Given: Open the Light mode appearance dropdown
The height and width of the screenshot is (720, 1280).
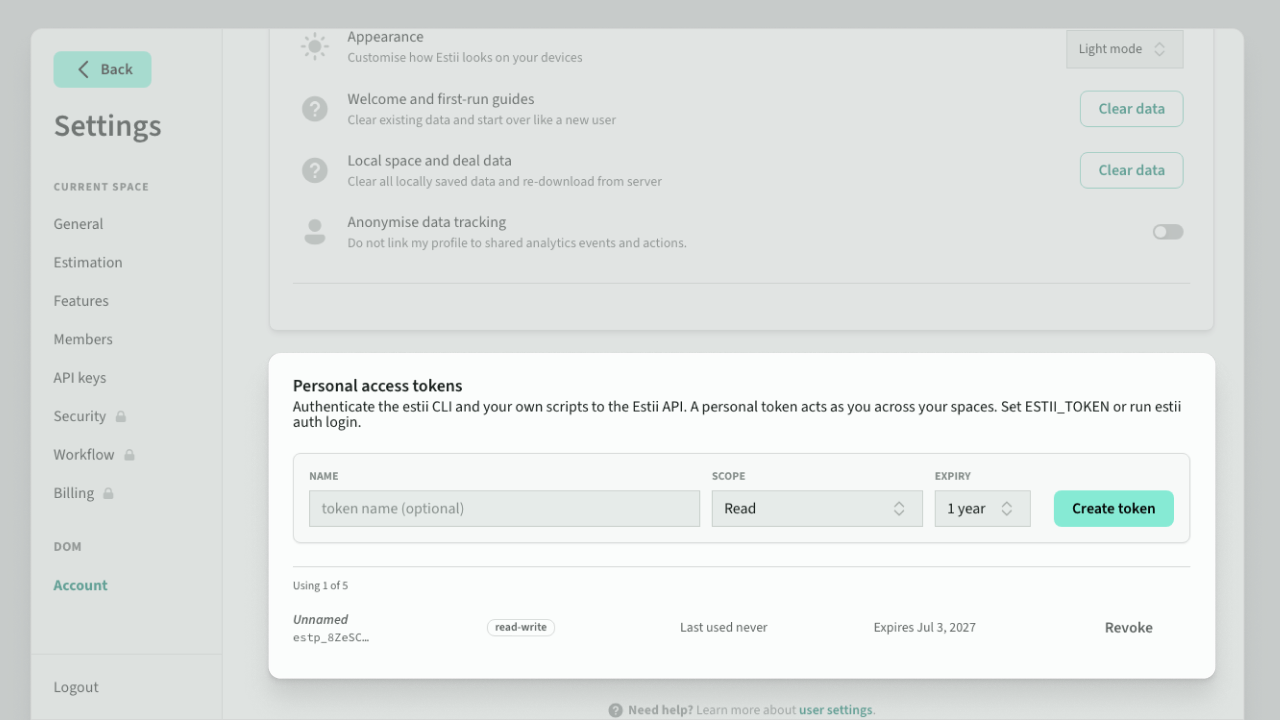Looking at the screenshot, I should click(x=1125, y=49).
